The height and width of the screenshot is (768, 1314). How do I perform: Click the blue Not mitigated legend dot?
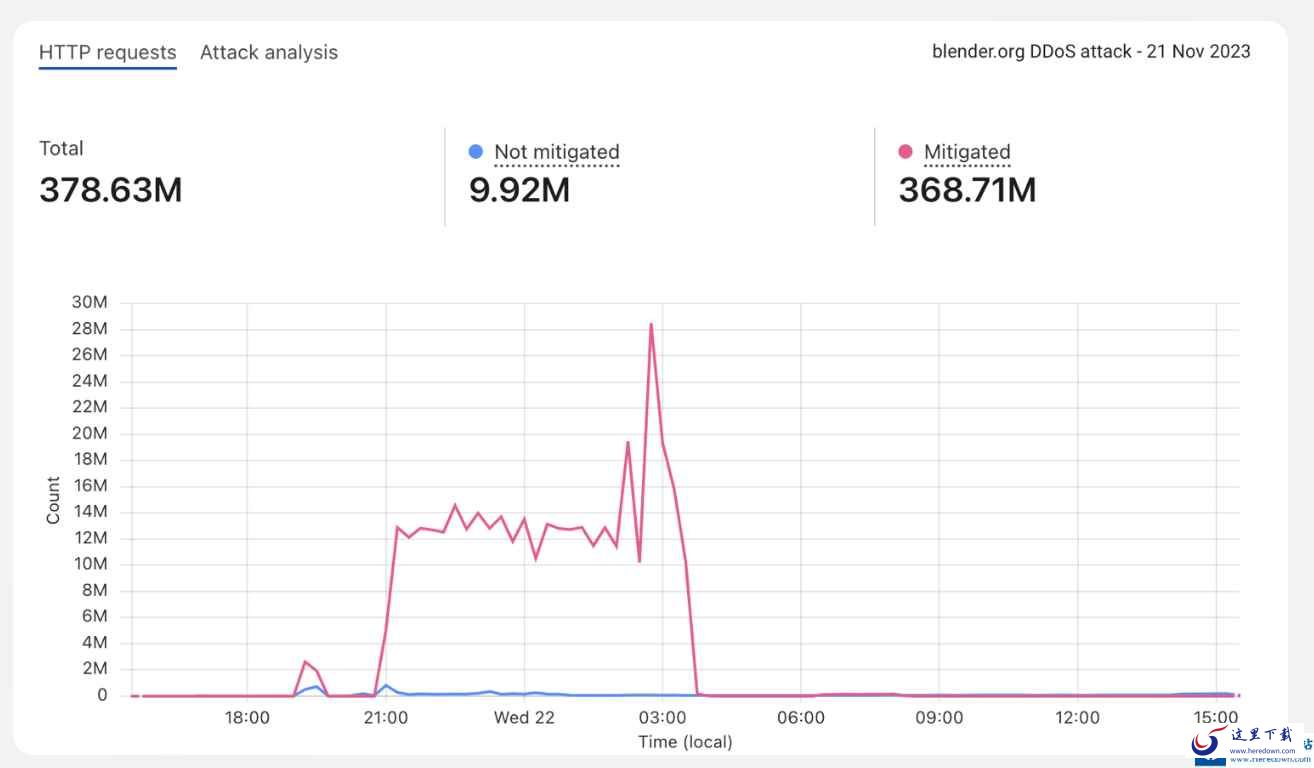click(476, 152)
